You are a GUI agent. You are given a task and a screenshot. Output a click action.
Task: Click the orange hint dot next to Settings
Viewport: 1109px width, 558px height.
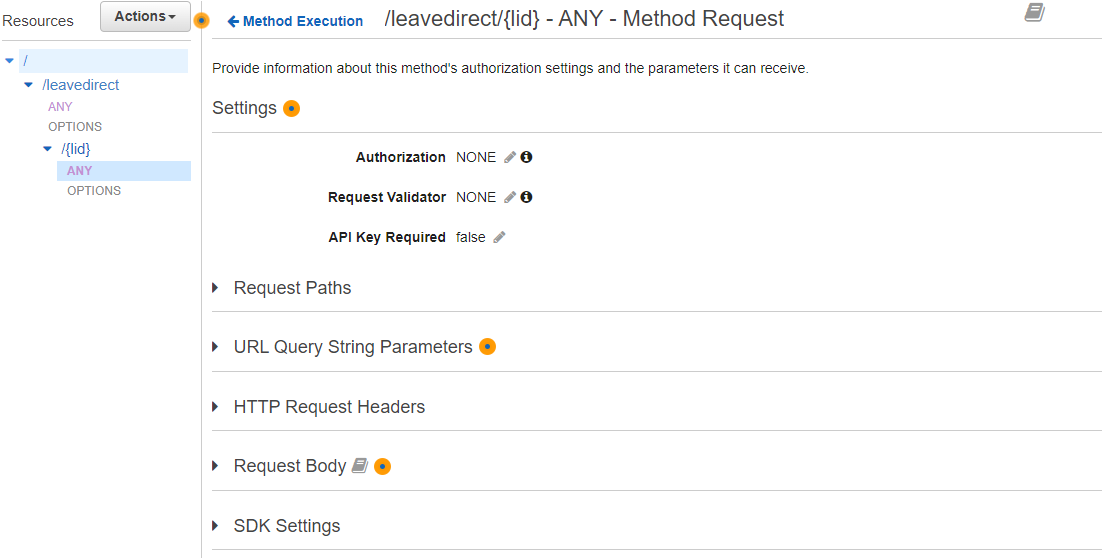(291, 109)
